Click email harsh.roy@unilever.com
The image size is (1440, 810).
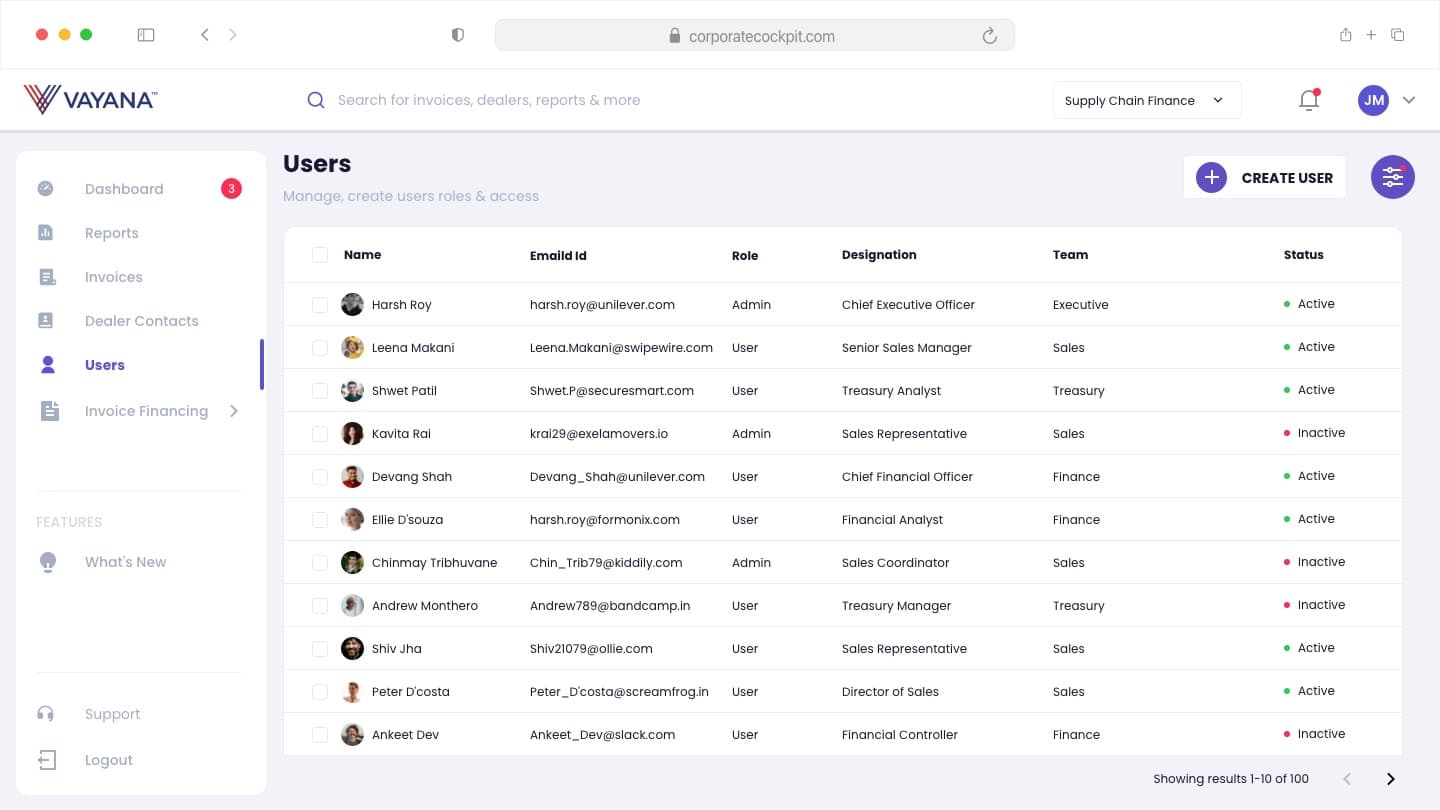coord(602,305)
